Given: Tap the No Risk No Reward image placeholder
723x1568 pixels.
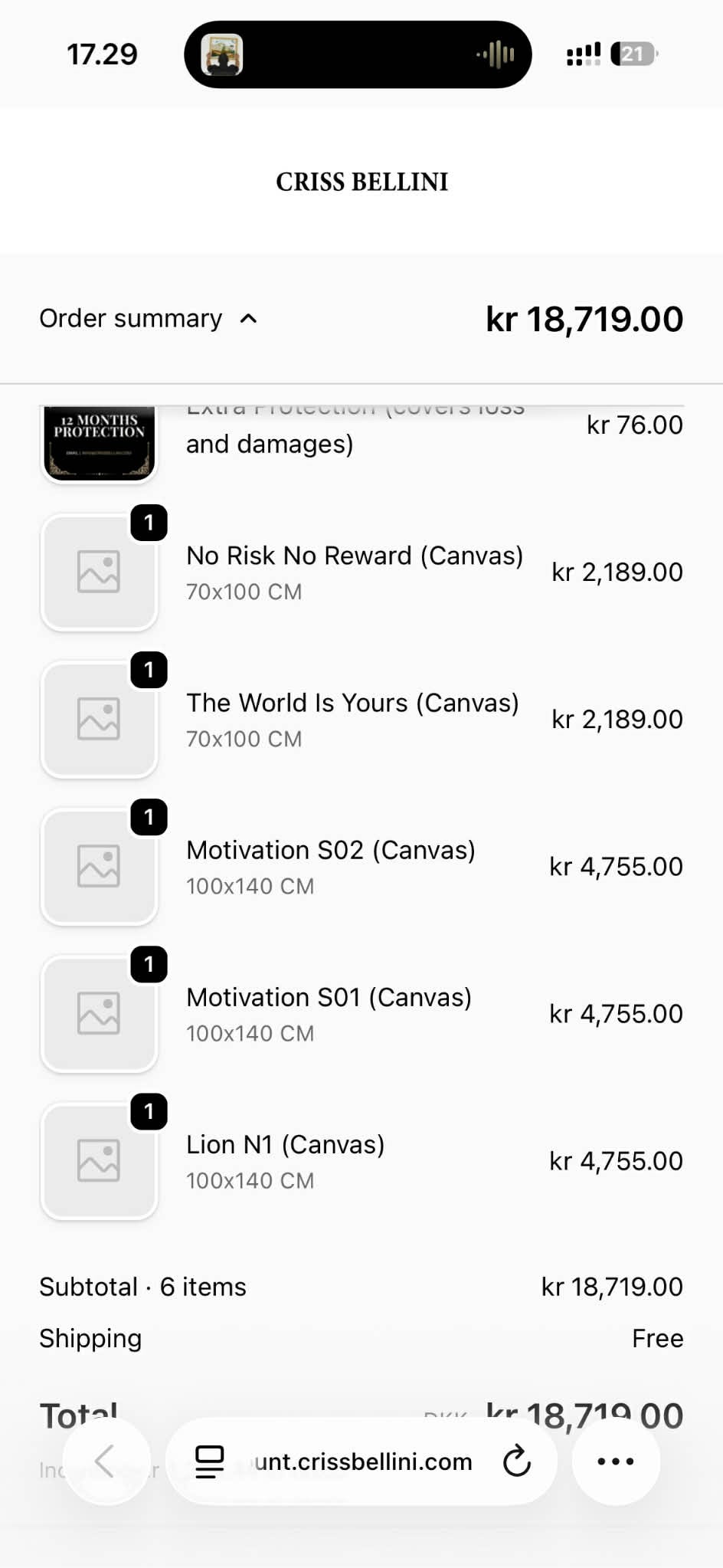Looking at the screenshot, I should point(99,572).
